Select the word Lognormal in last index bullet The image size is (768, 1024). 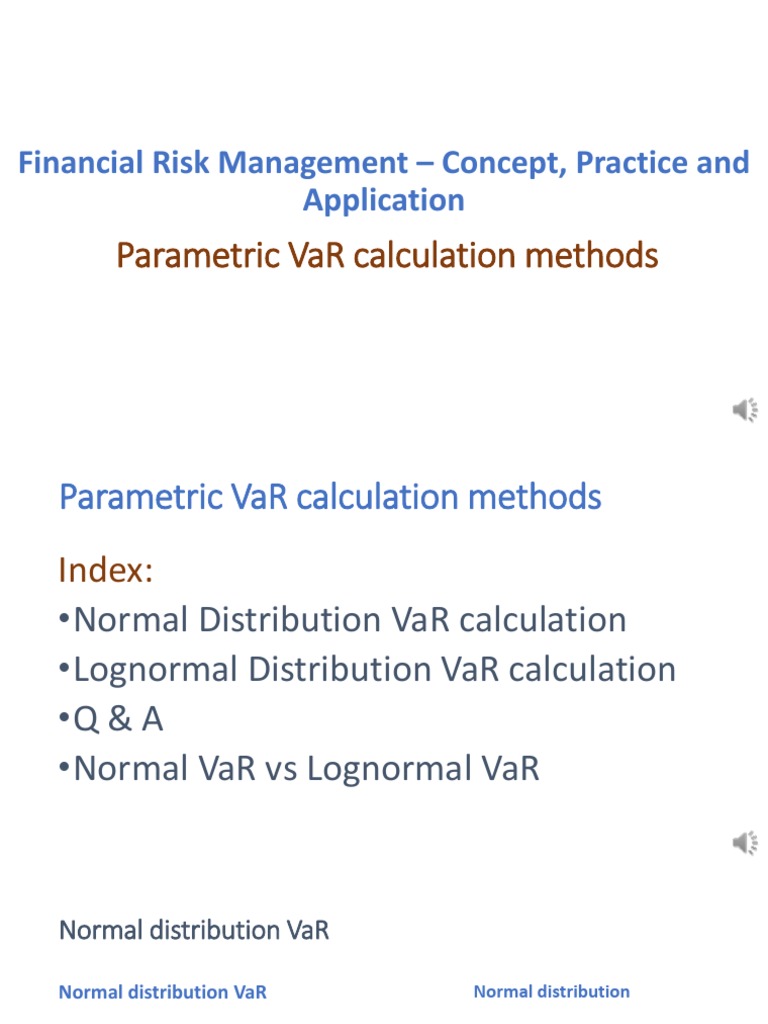click(x=389, y=768)
